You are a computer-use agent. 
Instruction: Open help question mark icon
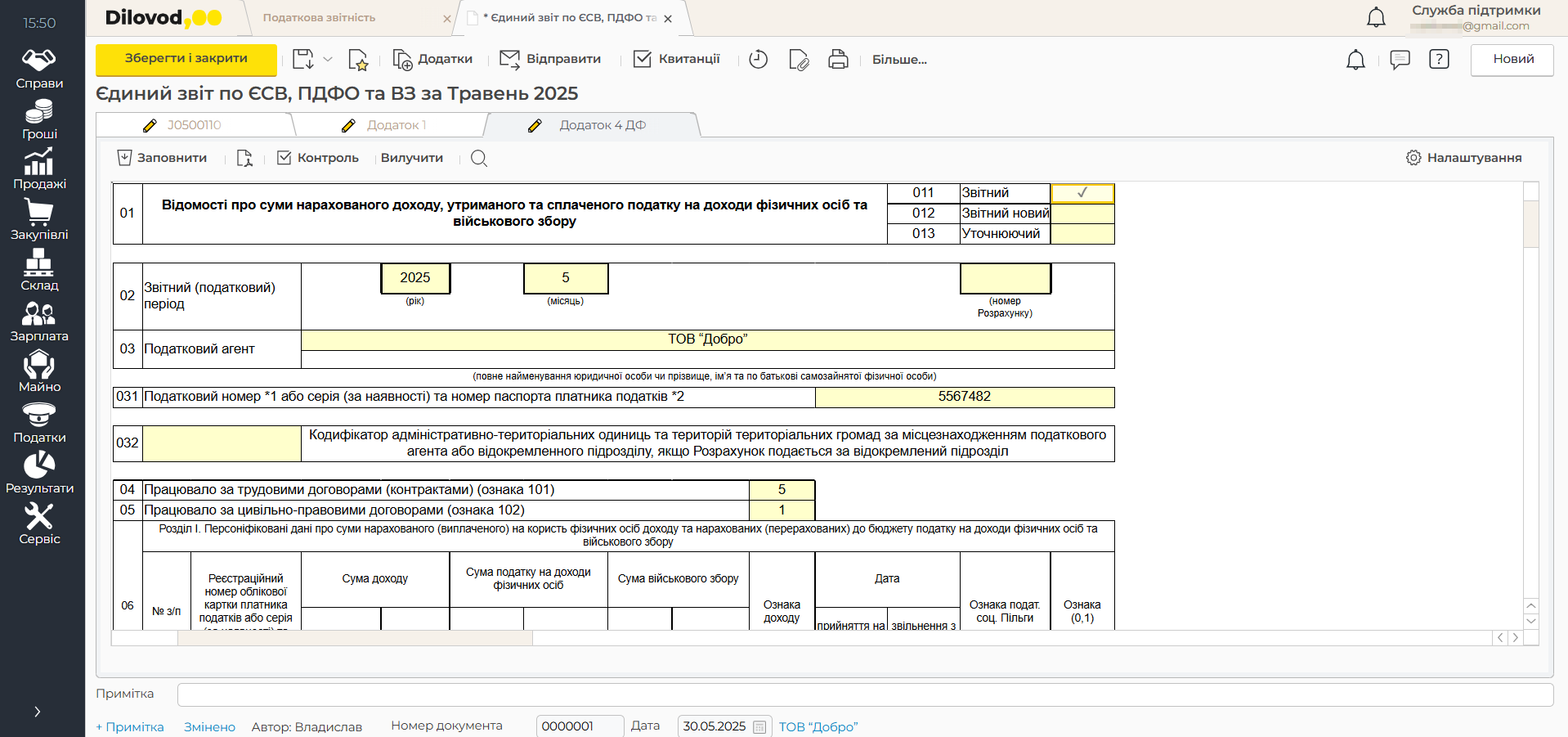coord(1439,60)
